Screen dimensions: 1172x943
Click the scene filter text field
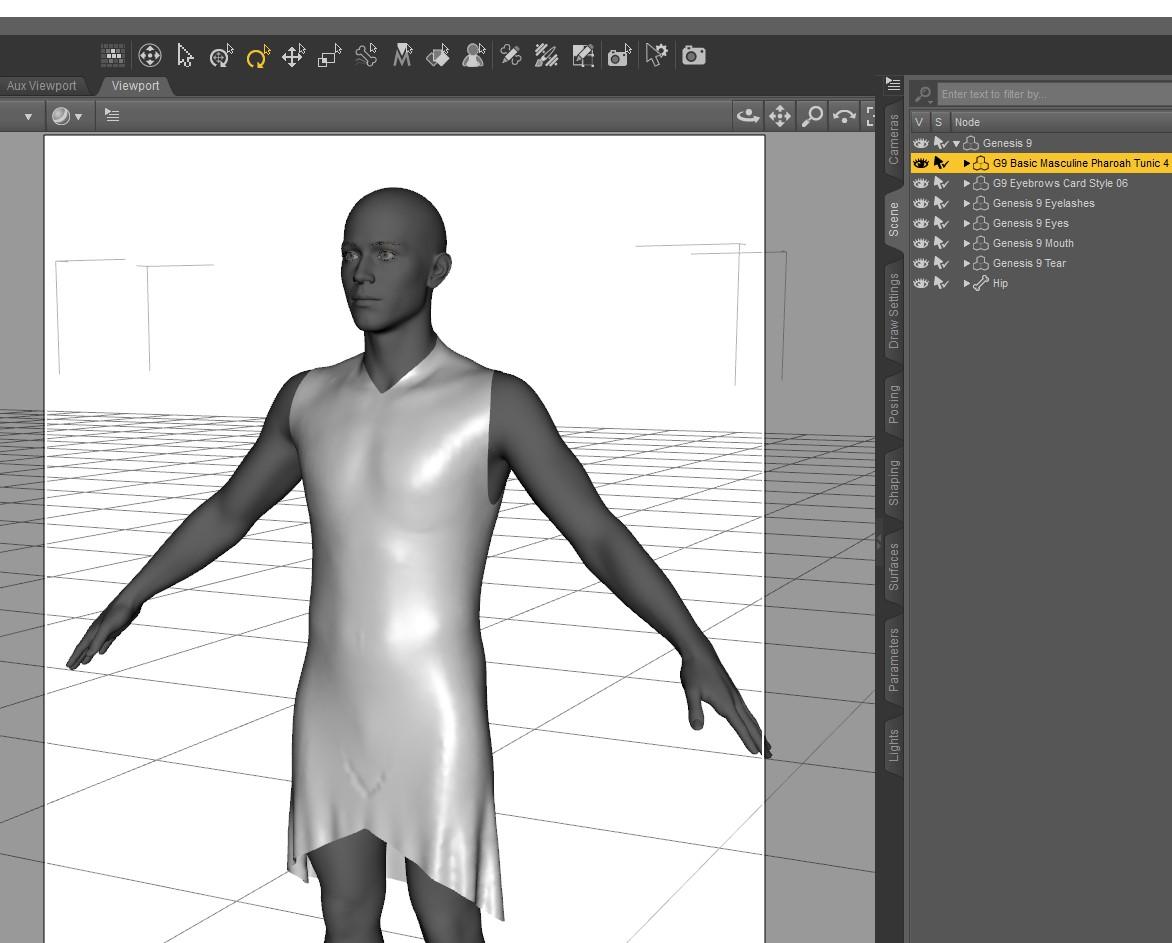tap(1050, 94)
